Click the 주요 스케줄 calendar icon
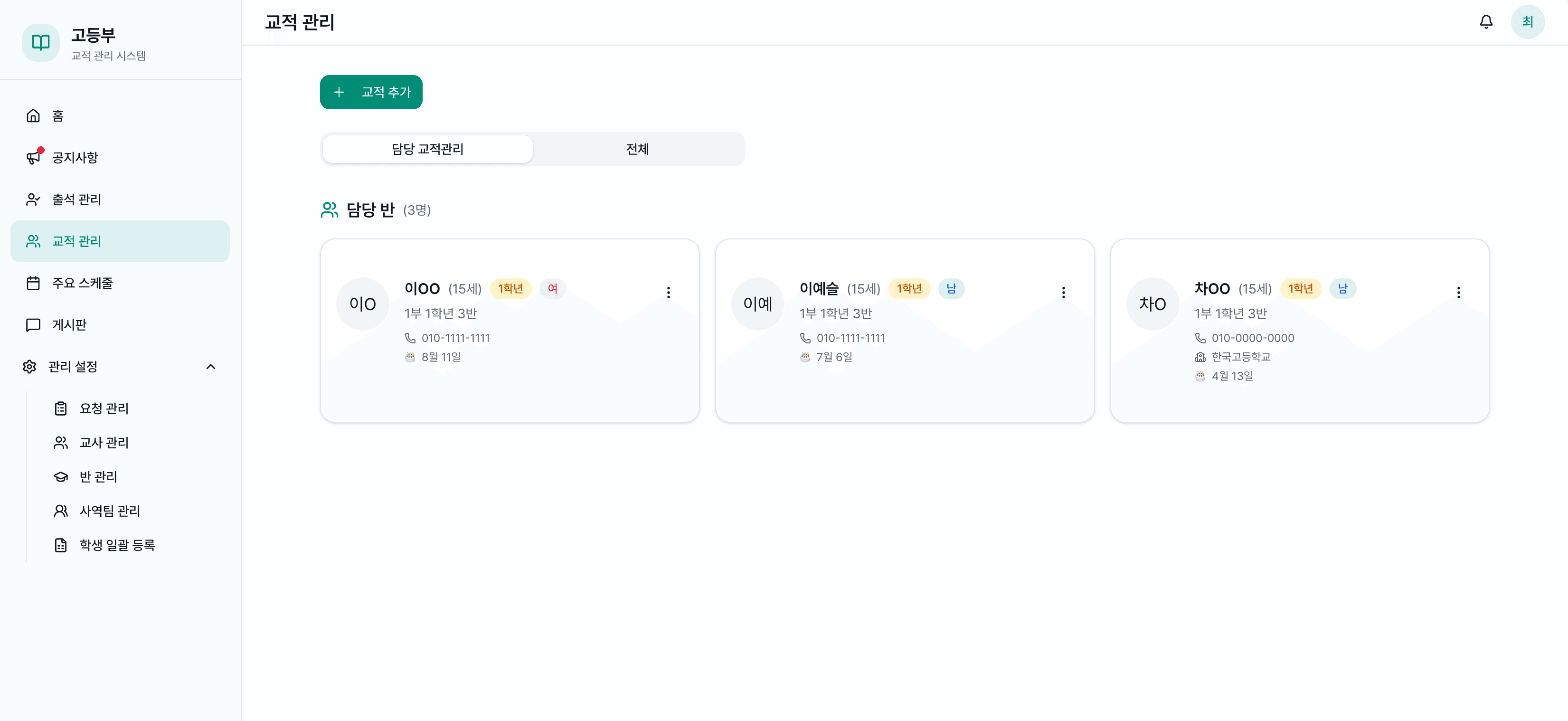Image resolution: width=1568 pixels, height=721 pixels. coord(33,283)
